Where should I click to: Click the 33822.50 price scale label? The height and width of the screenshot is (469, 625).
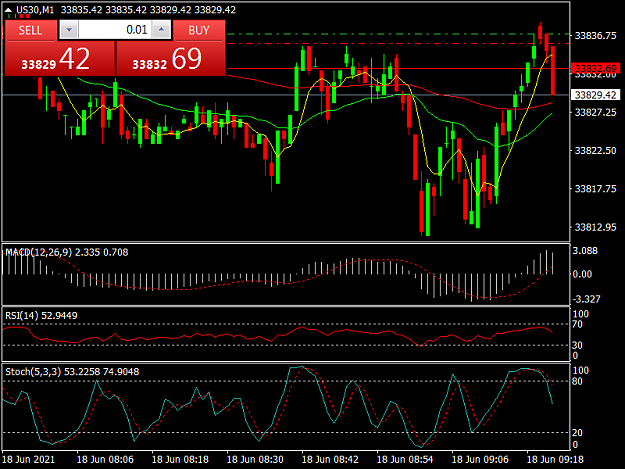pyautogui.click(x=596, y=151)
